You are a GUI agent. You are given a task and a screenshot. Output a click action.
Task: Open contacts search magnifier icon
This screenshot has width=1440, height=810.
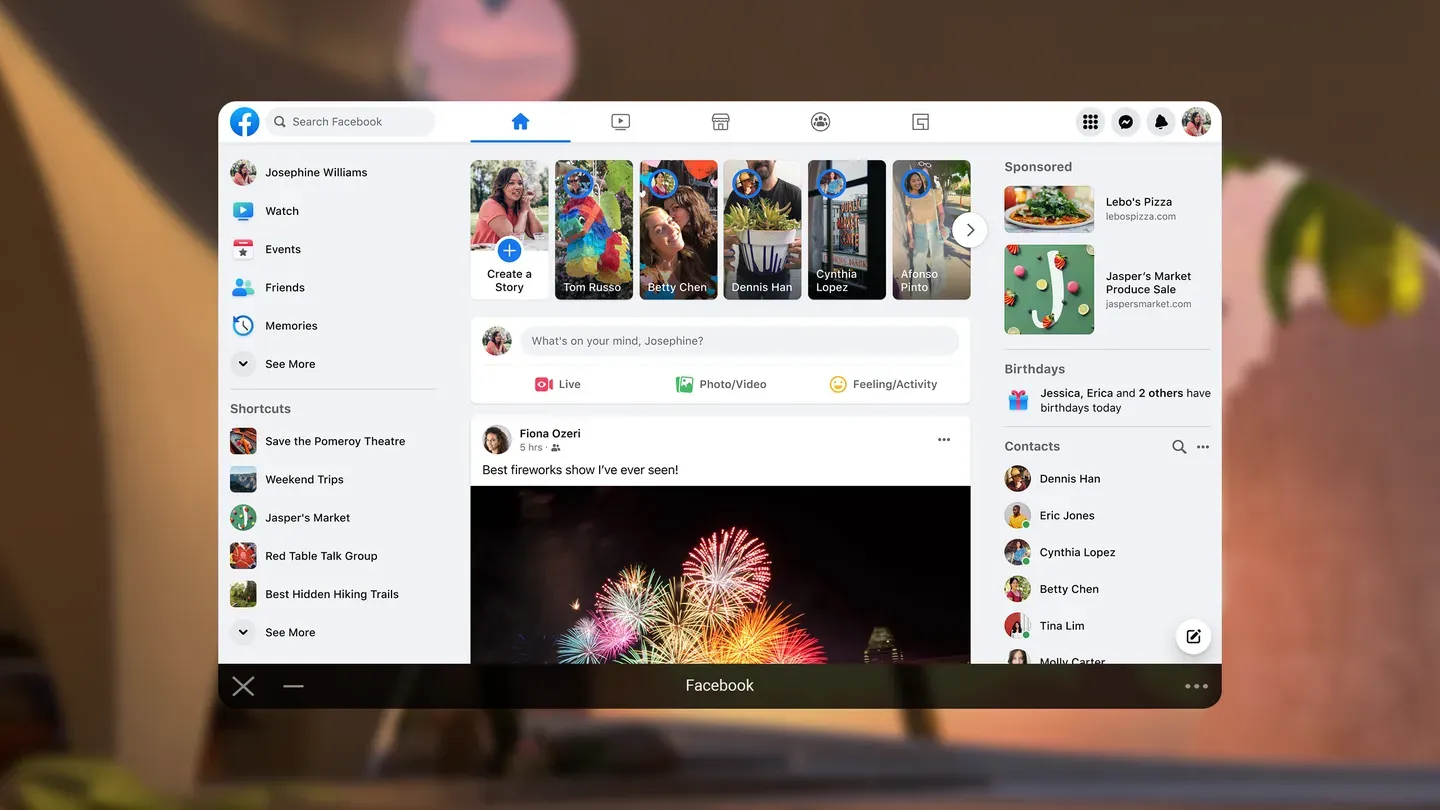point(1179,446)
